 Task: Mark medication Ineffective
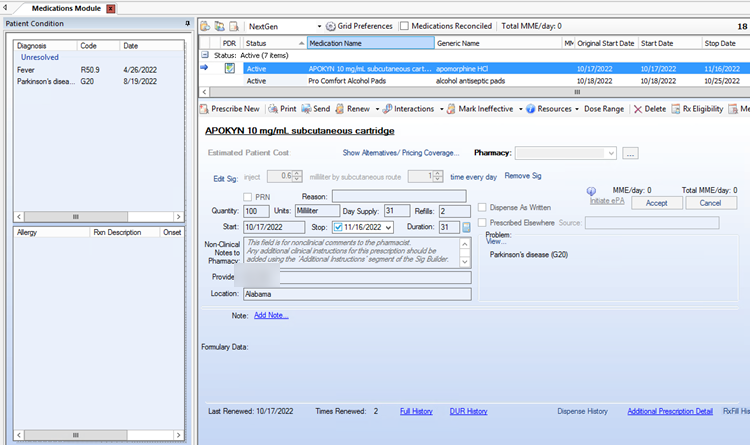tap(480, 109)
